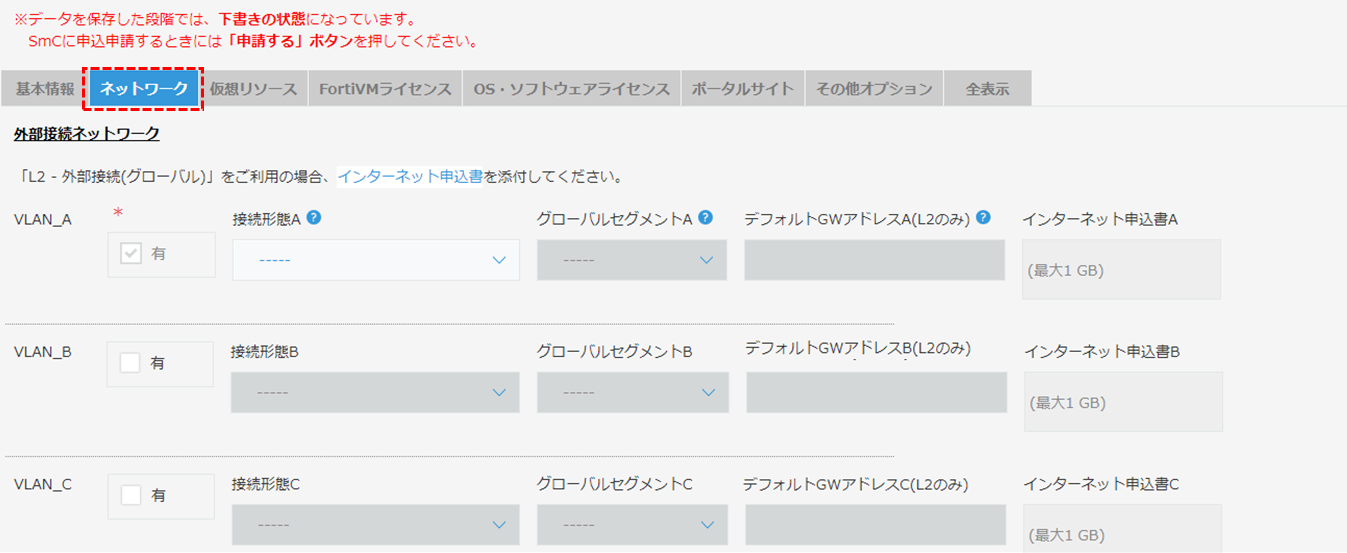Open the 接続形態C dropdown
The image size is (1347, 553).
[x=375, y=524]
